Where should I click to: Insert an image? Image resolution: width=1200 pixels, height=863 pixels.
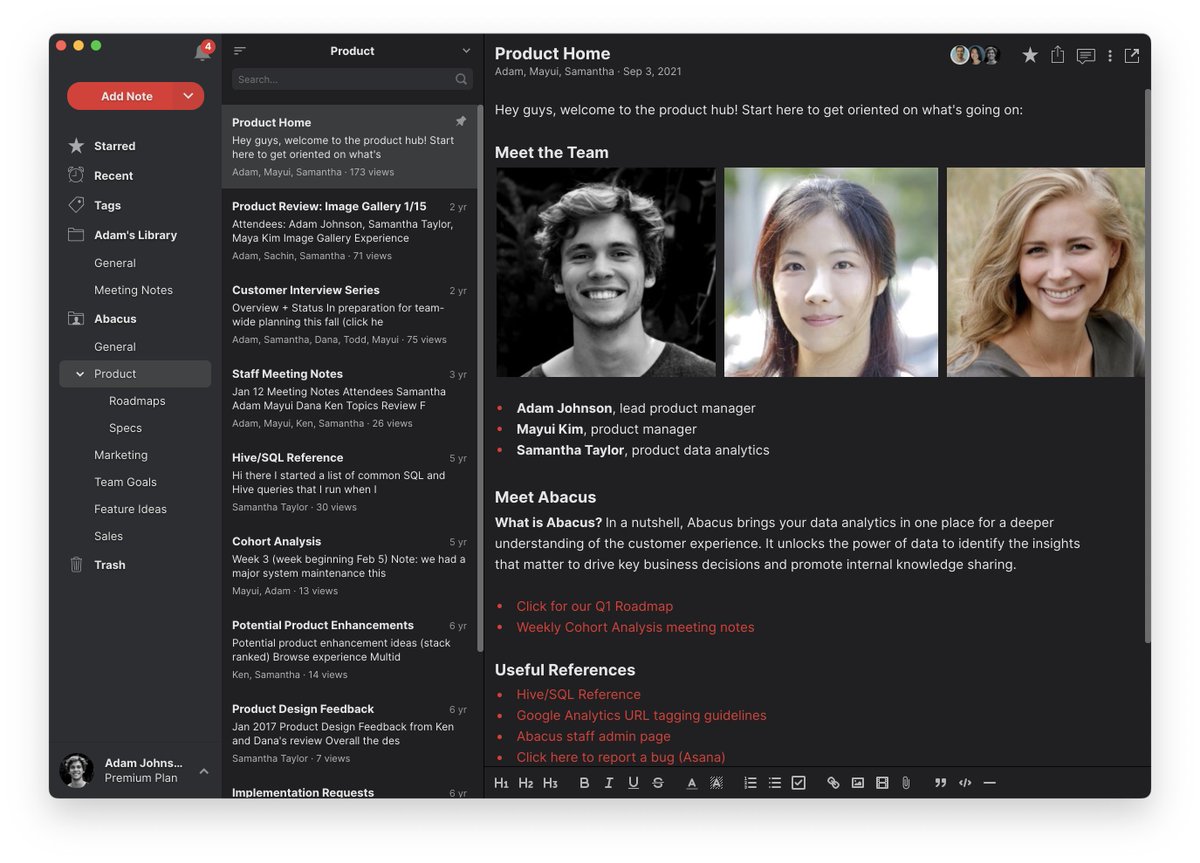point(857,783)
